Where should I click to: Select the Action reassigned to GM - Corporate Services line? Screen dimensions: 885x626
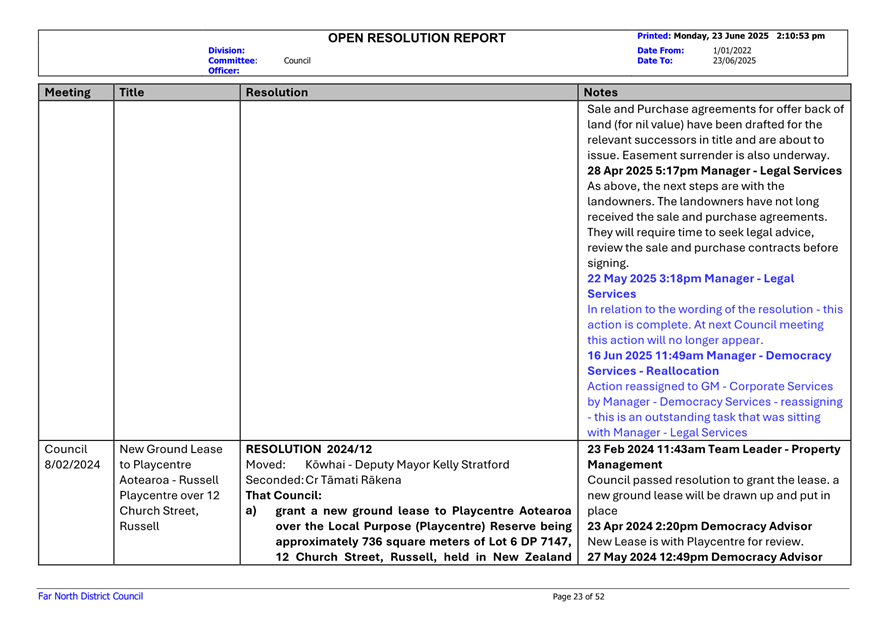tap(710, 386)
